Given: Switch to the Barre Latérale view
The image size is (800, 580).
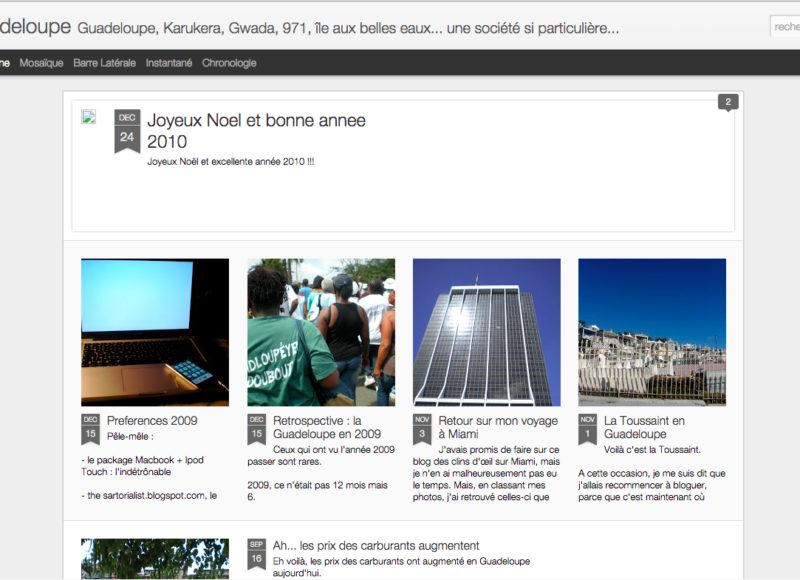Looking at the screenshot, I should tap(104, 63).
